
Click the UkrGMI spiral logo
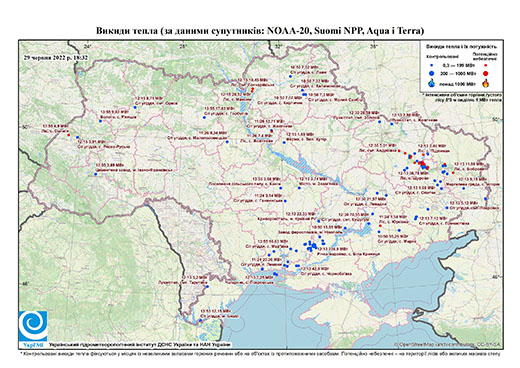tap(33, 326)
